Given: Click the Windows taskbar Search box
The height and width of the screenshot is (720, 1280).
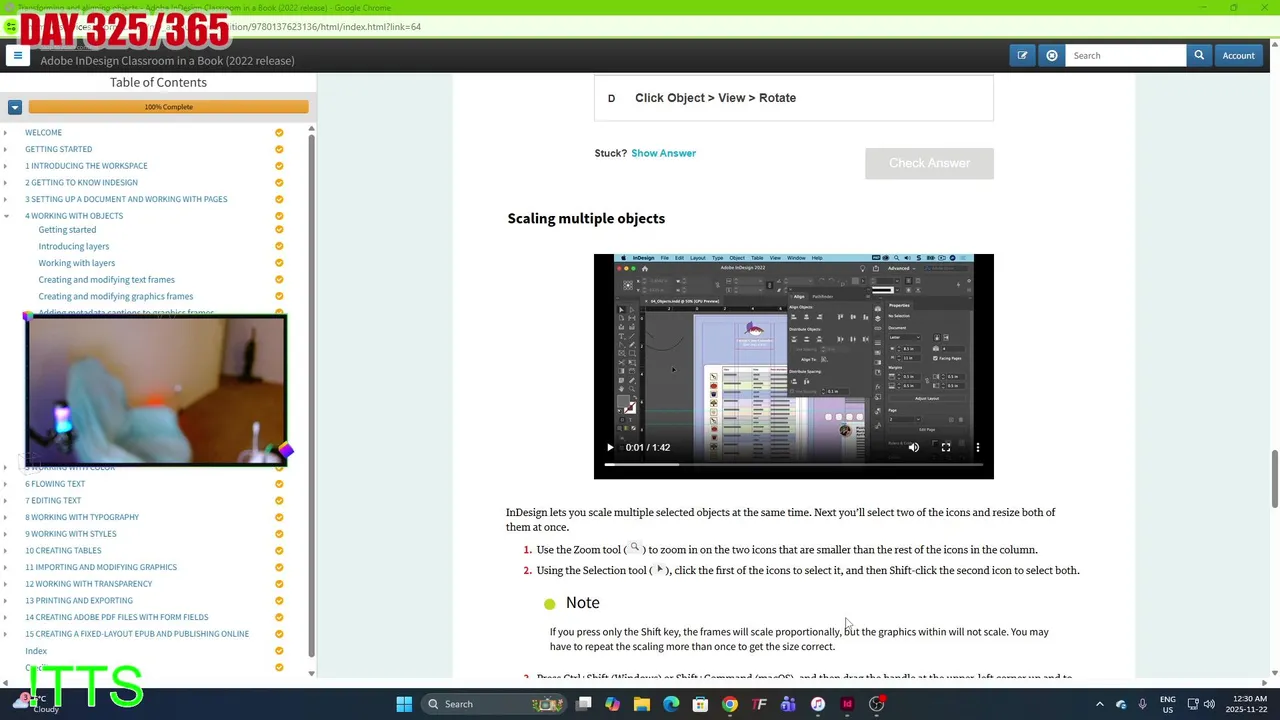Looking at the screenshot, I should (494, 704).
